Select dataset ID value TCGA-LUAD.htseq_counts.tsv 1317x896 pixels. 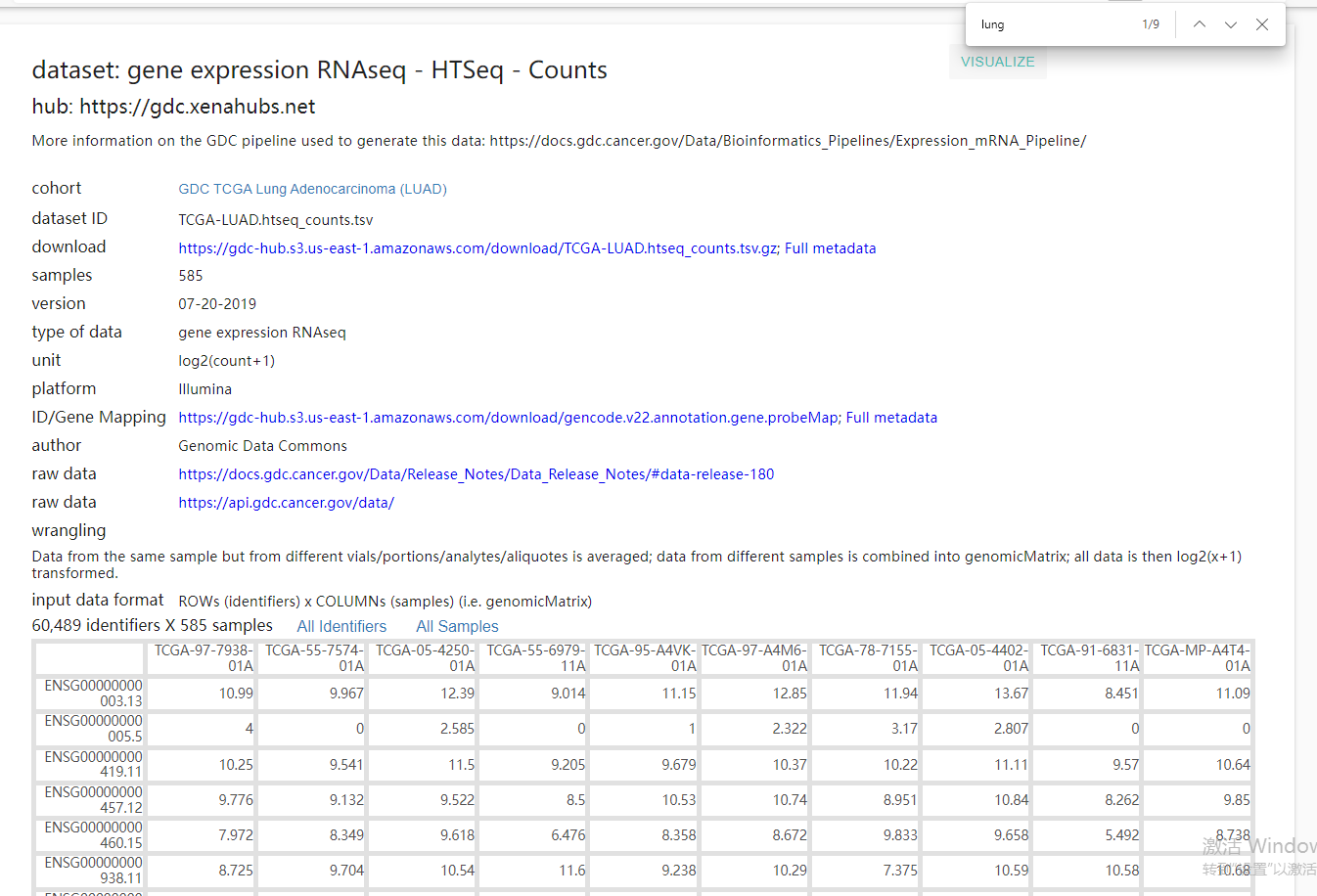tap(275, 220)
